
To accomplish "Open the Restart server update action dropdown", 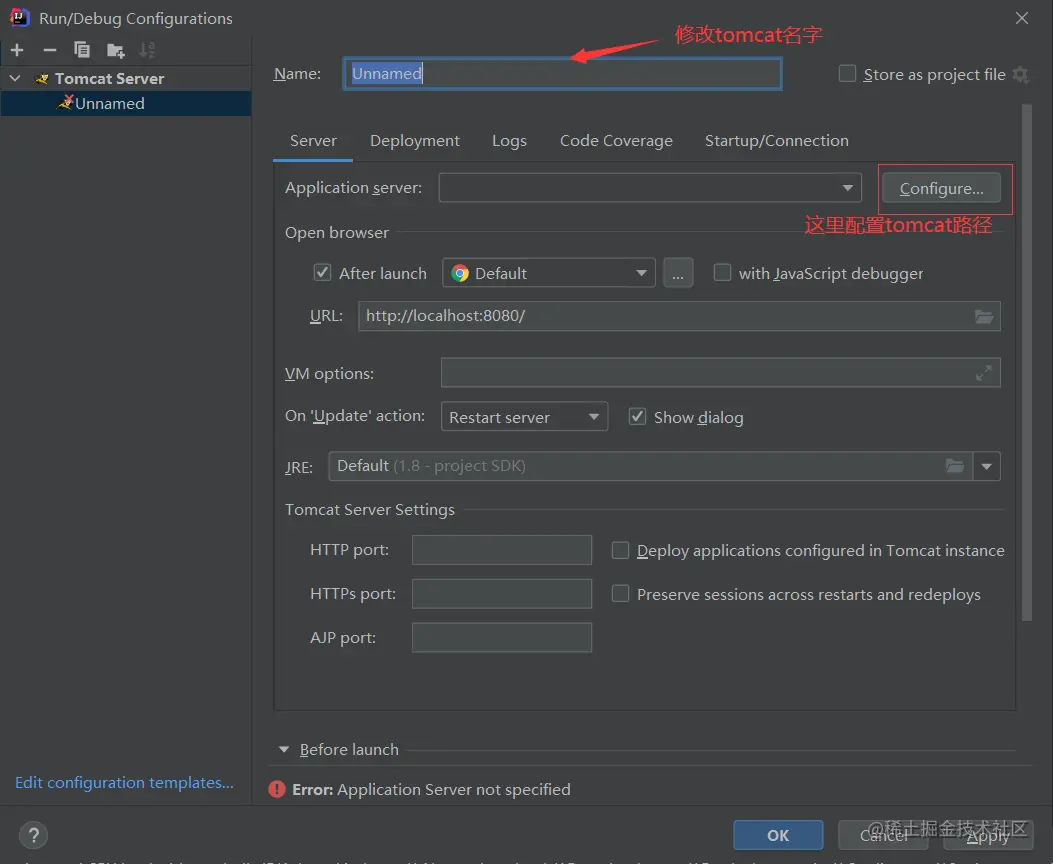I will click(x=524, y=417).
